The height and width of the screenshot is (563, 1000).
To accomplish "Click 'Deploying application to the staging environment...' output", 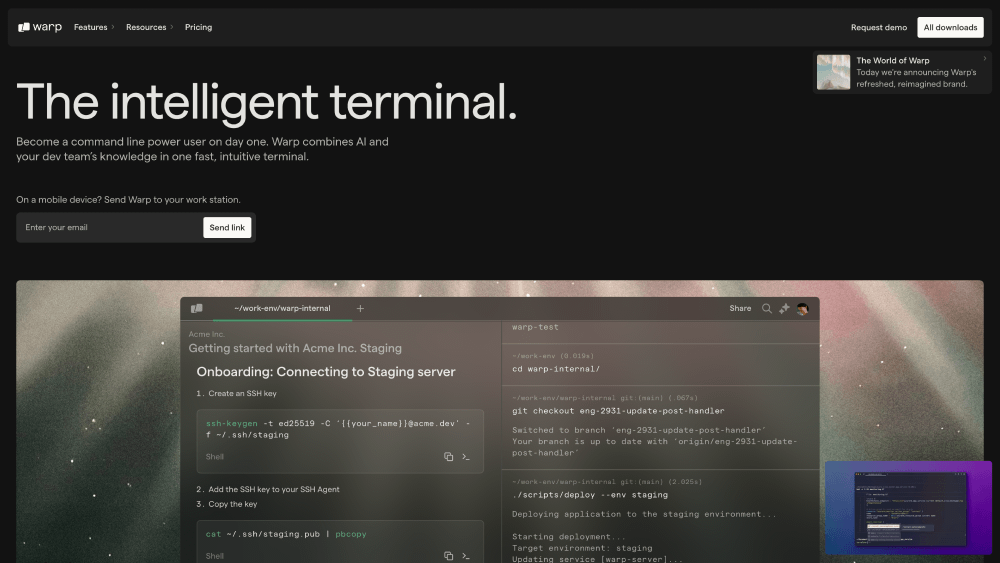I will pos(644,515).
